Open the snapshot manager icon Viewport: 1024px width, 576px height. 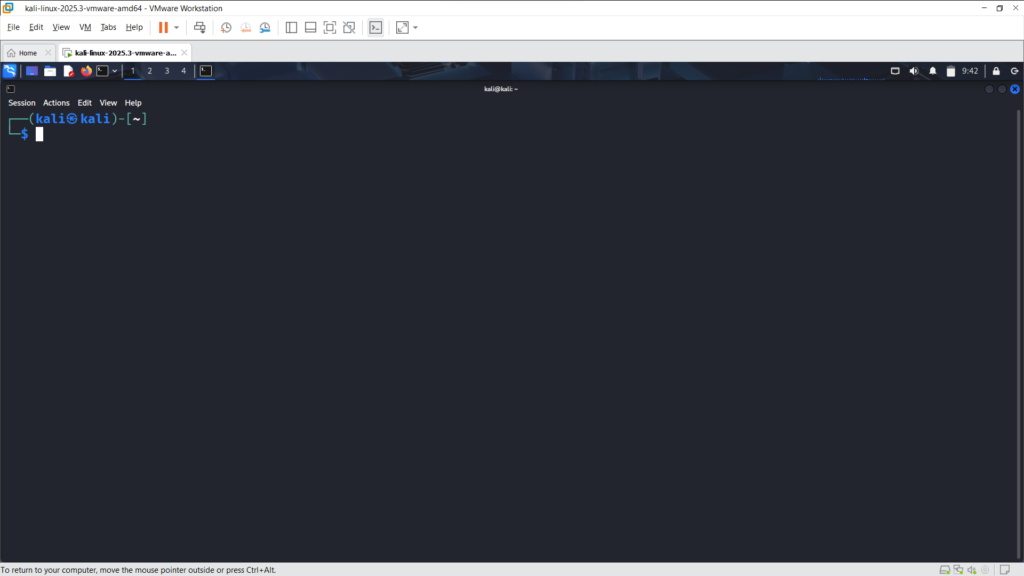[265, 27]
